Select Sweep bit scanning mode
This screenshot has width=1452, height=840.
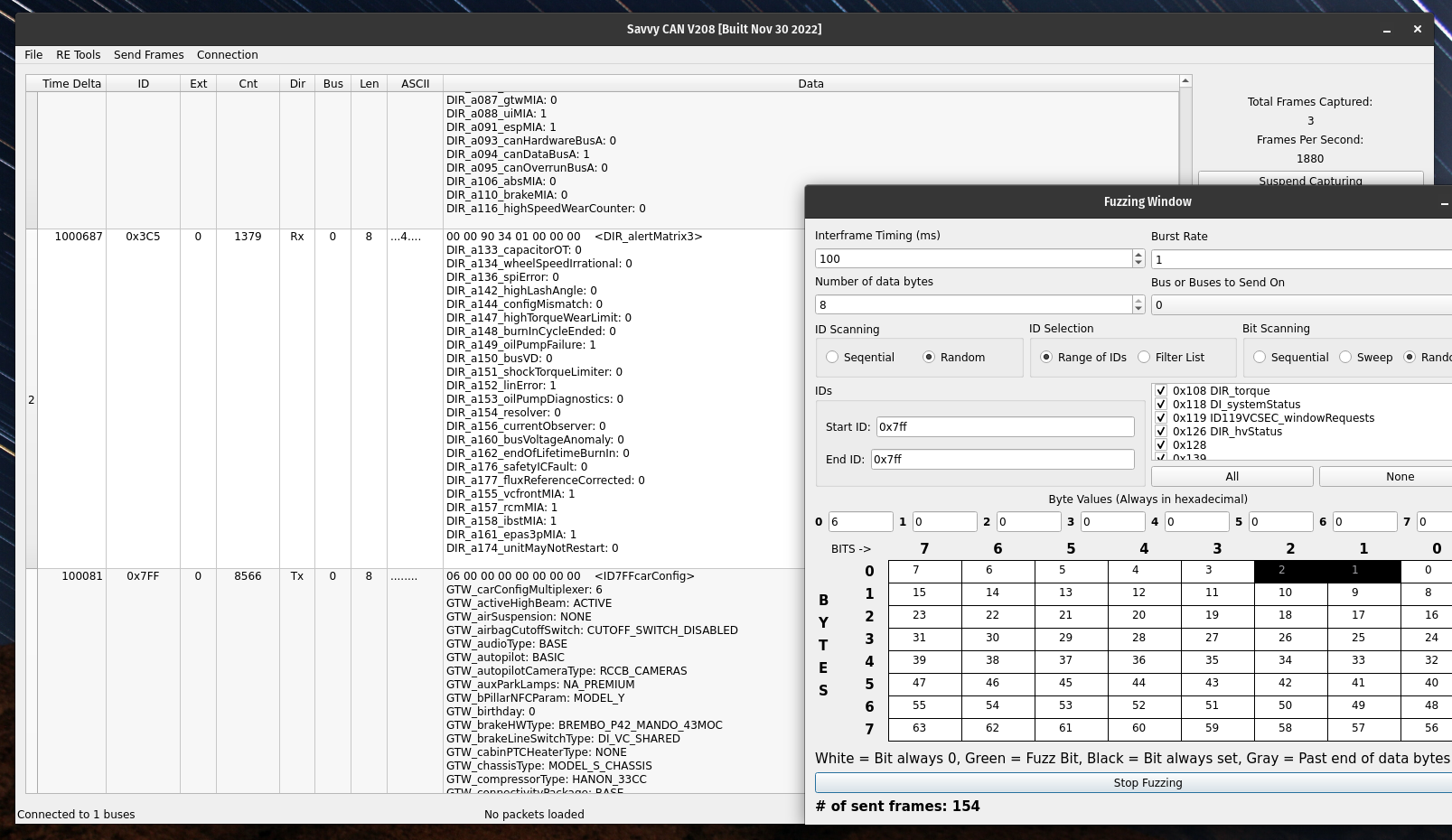tap(1345, 358)
